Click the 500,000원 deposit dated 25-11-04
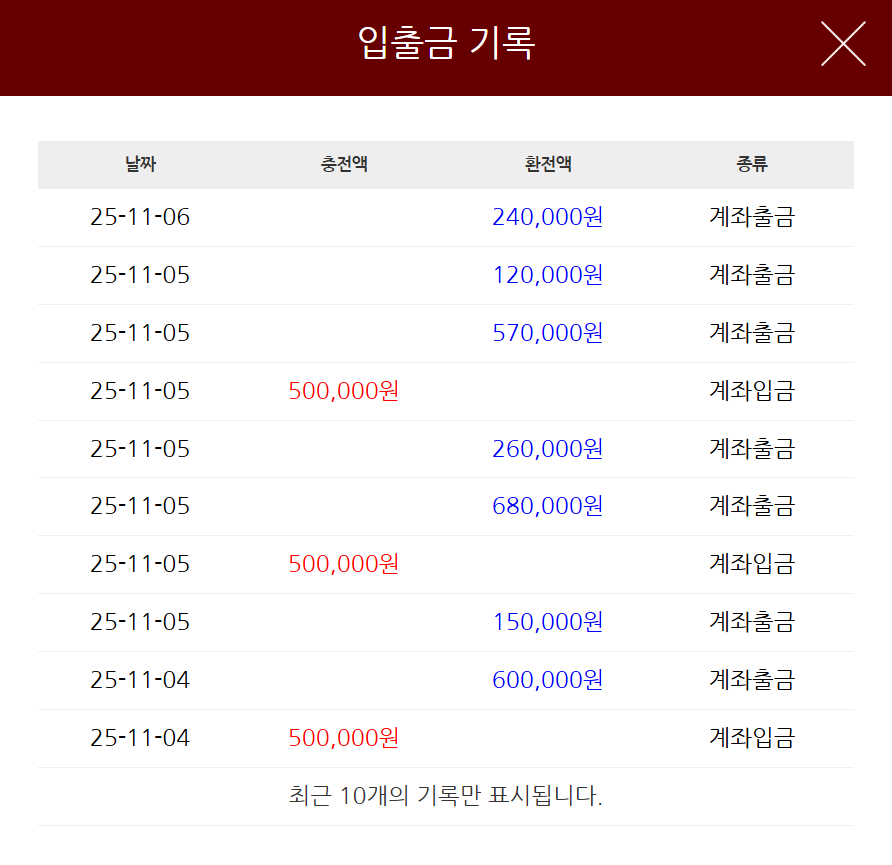Image resolution: width=892 pixels, height=865 pixels. pyautogui.click(x=344, y=738)
